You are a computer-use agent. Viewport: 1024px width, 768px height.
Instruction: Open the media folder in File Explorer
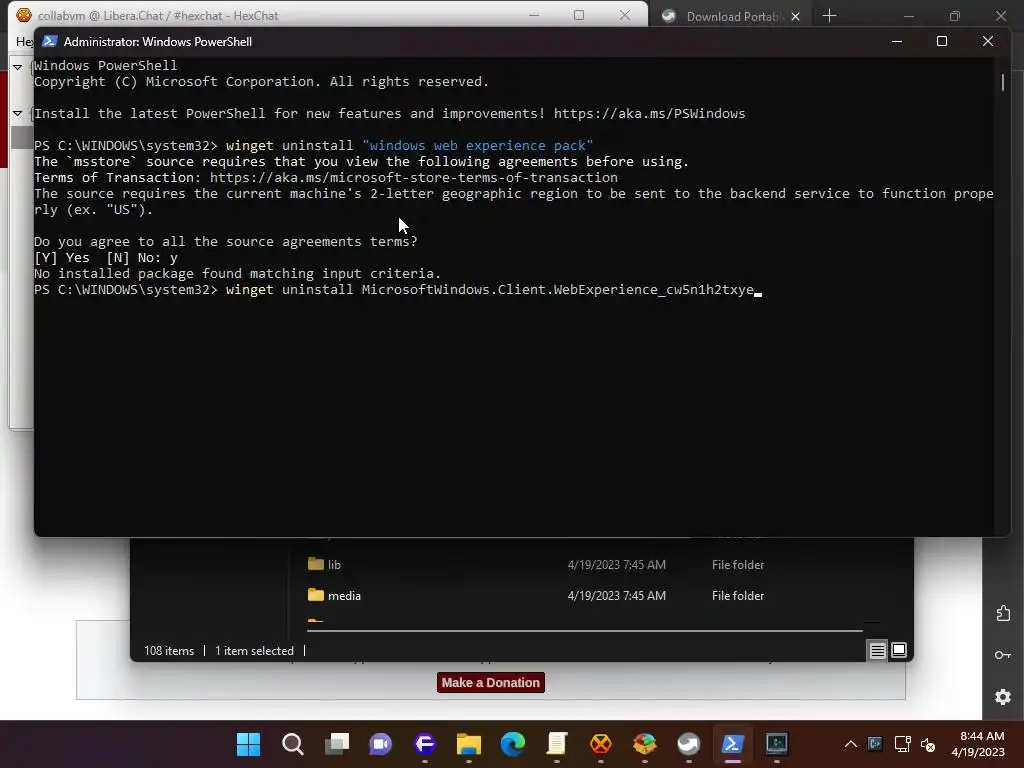(x=334, y=596)
